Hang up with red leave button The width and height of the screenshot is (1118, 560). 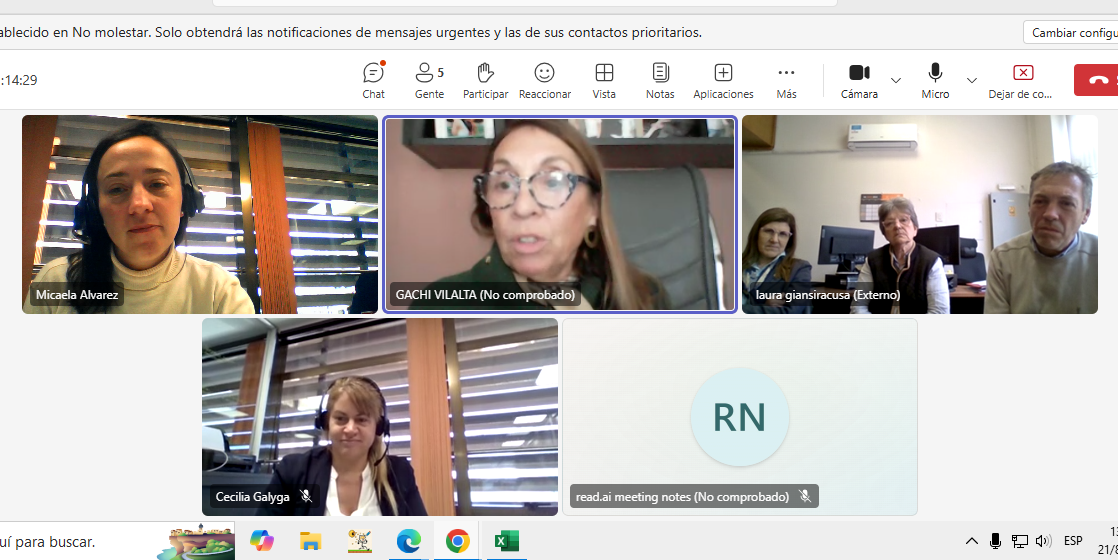[1097, 80]
